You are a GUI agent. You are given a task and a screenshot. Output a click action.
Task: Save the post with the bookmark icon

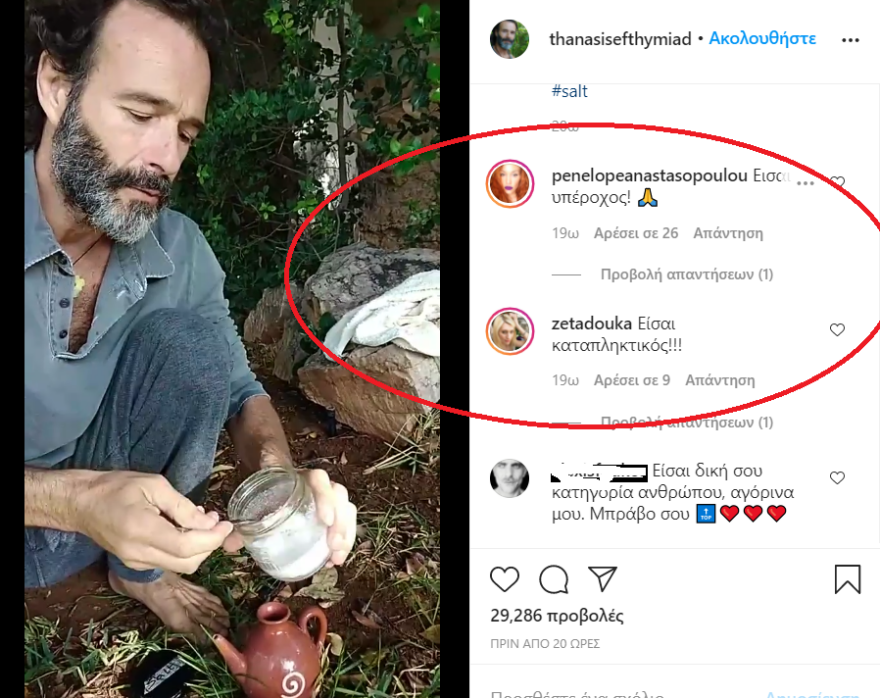(850, 578)
